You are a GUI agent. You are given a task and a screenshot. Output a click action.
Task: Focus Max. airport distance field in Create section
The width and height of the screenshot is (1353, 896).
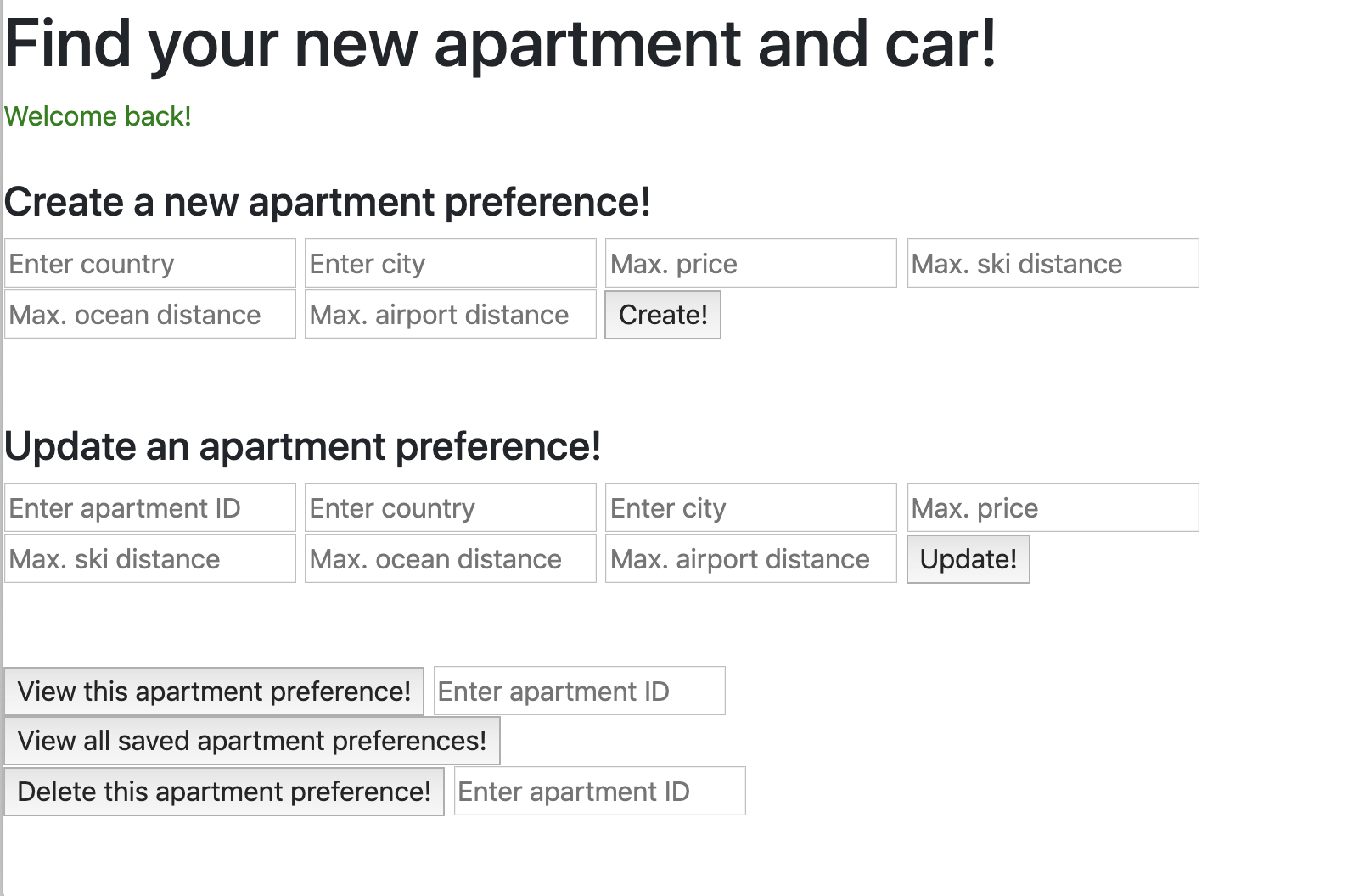pyautogui.click(x=451, y=314)
